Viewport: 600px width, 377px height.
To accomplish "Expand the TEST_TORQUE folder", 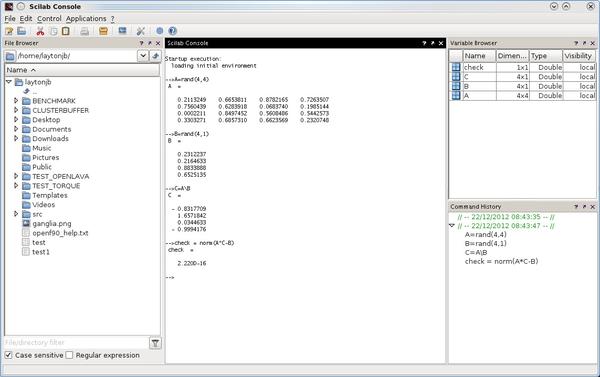I will (16, 186).
